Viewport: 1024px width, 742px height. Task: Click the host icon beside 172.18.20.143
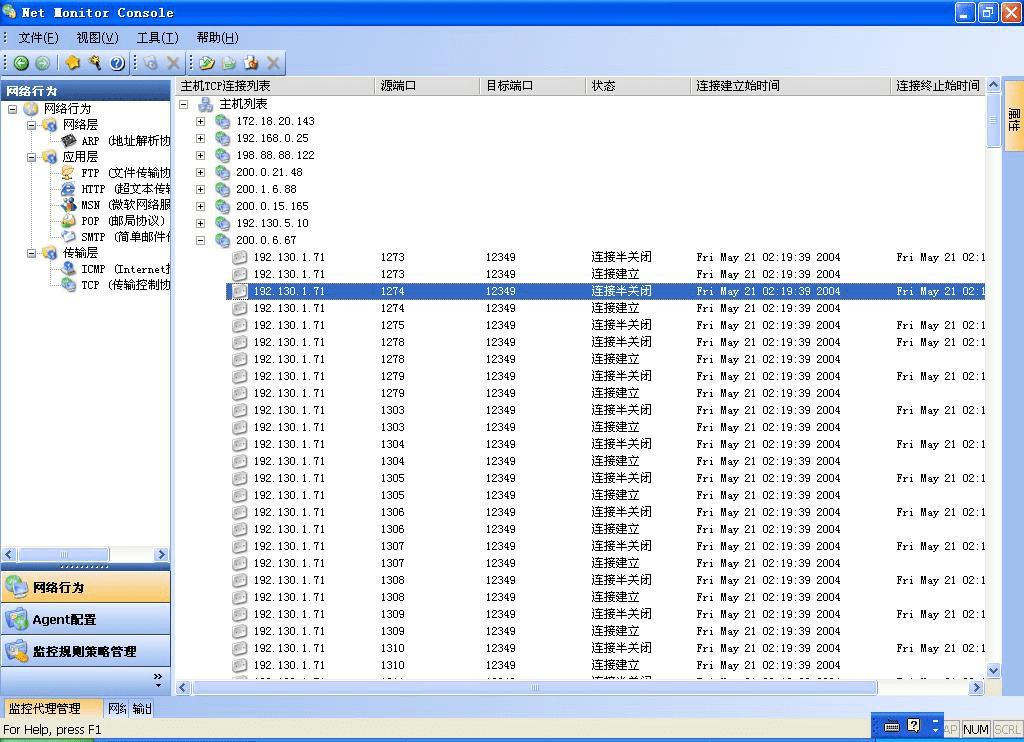(x=223, y=121)
